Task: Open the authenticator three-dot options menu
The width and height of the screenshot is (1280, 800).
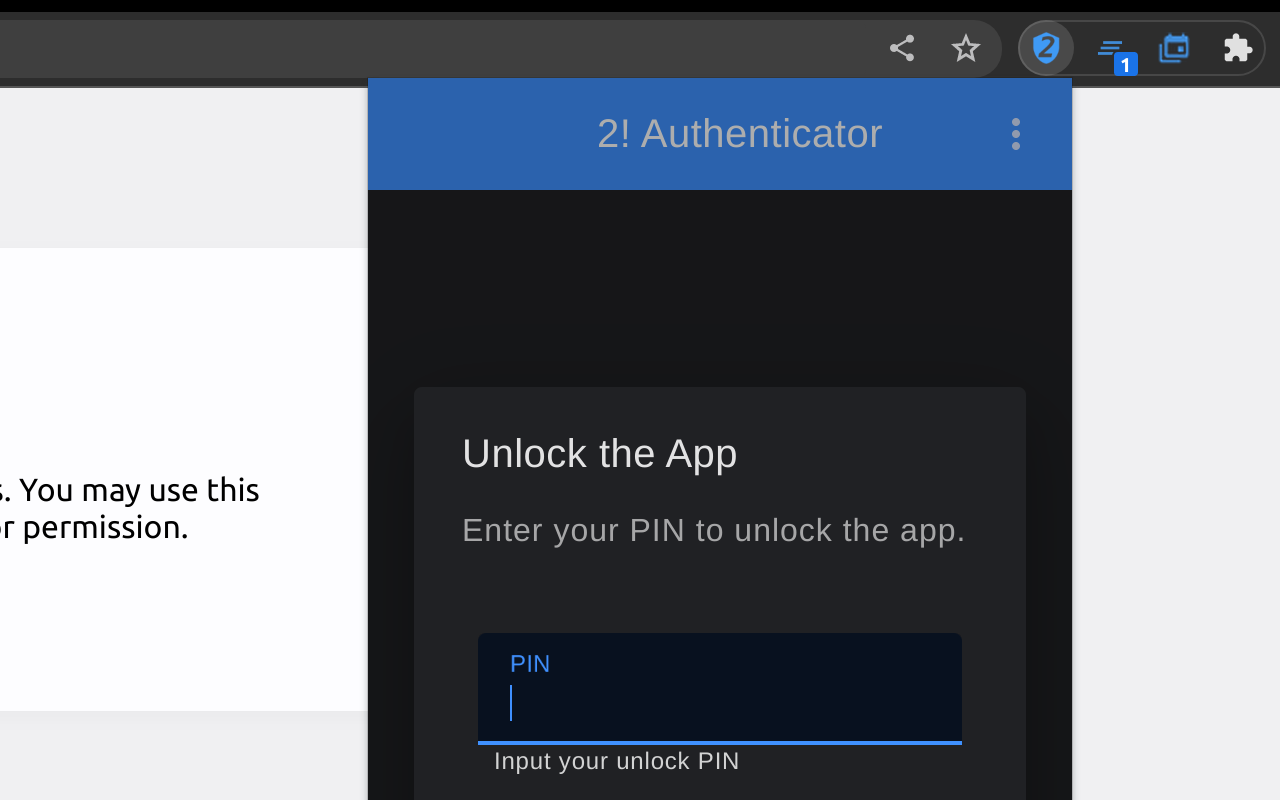Action: (1015, 134)
